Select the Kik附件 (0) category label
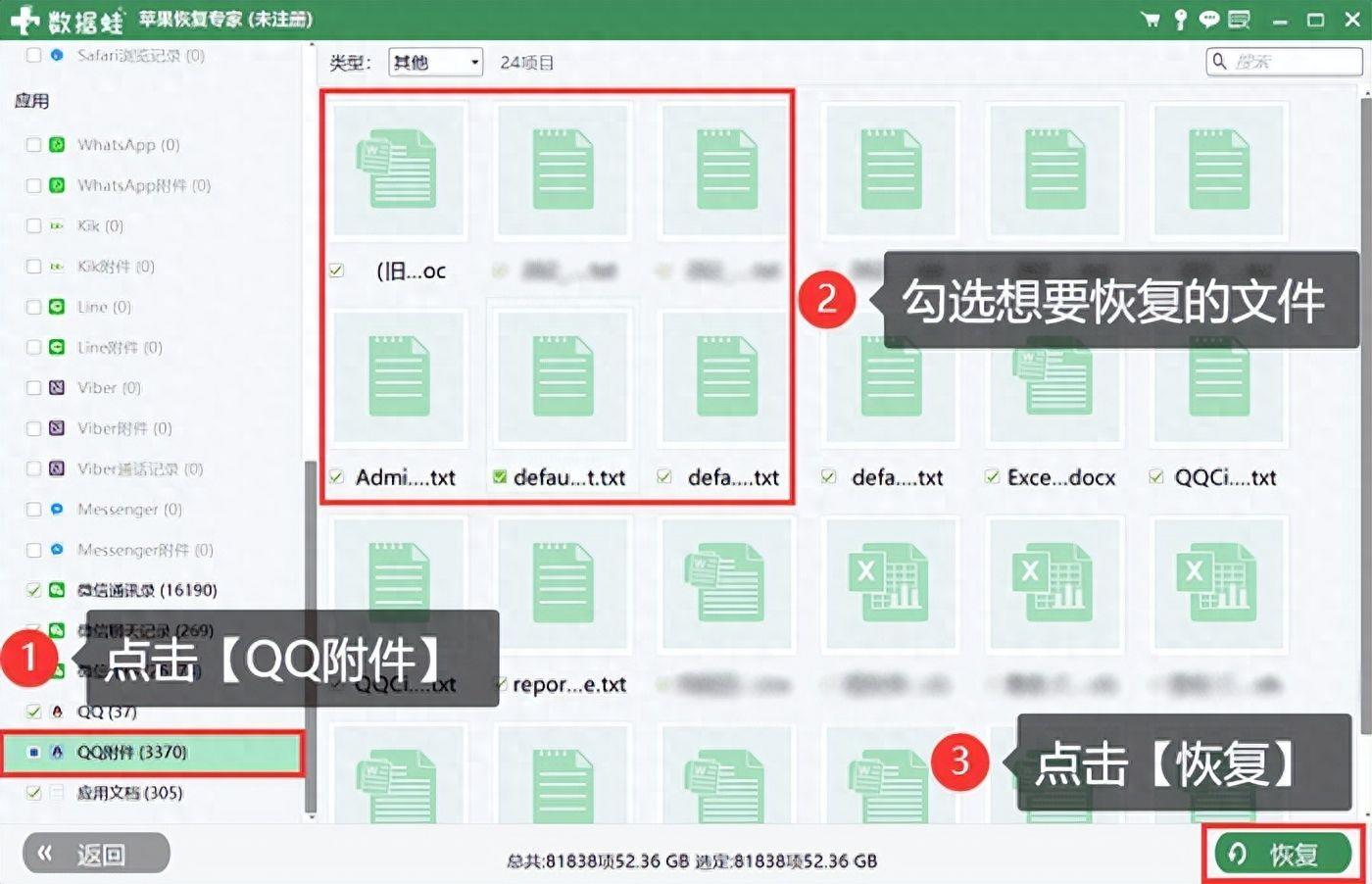The height and width of the screenshot is (884, 1372). coord(116,267)
